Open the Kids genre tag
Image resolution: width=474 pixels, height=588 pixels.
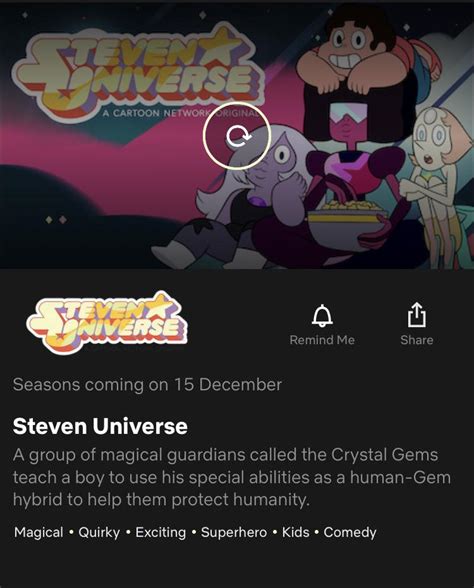[x=296, y=532]
